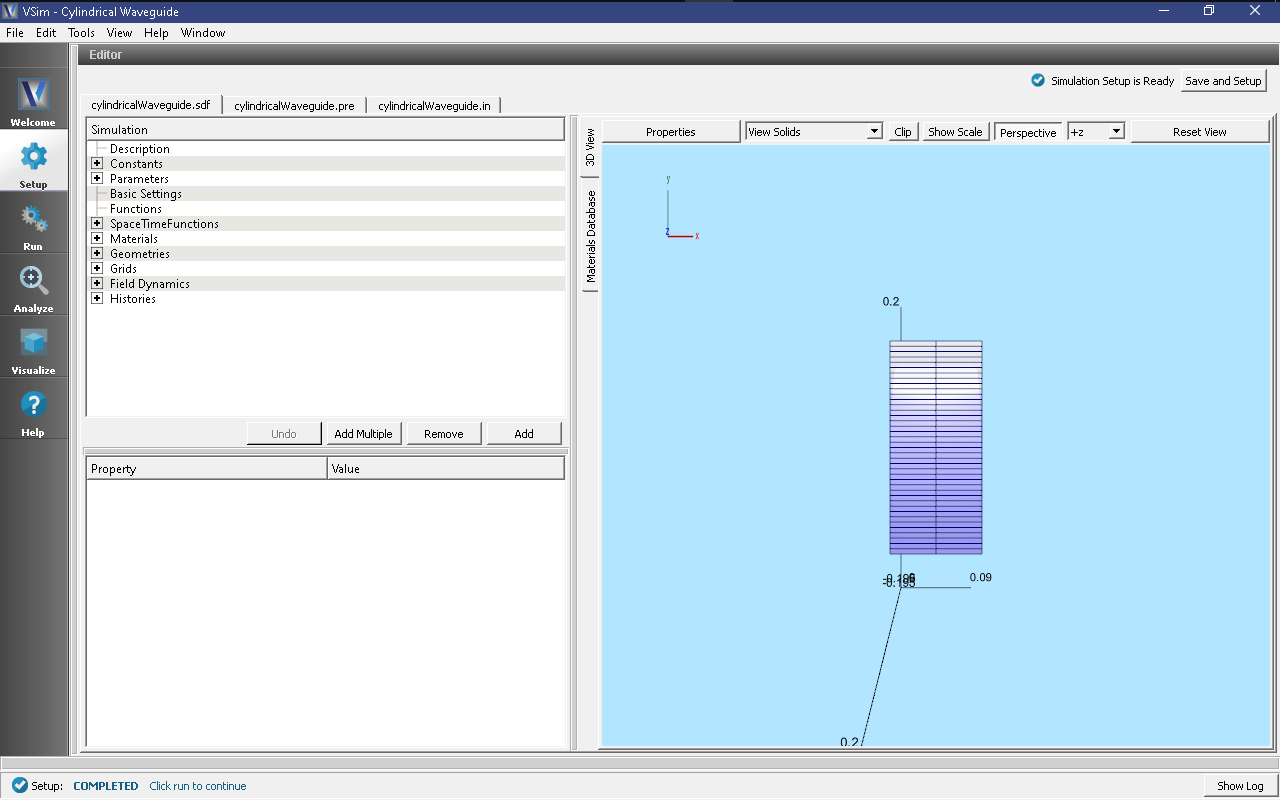Click the Remove button
1280x800 pixels.
click(x=444, y=434)
